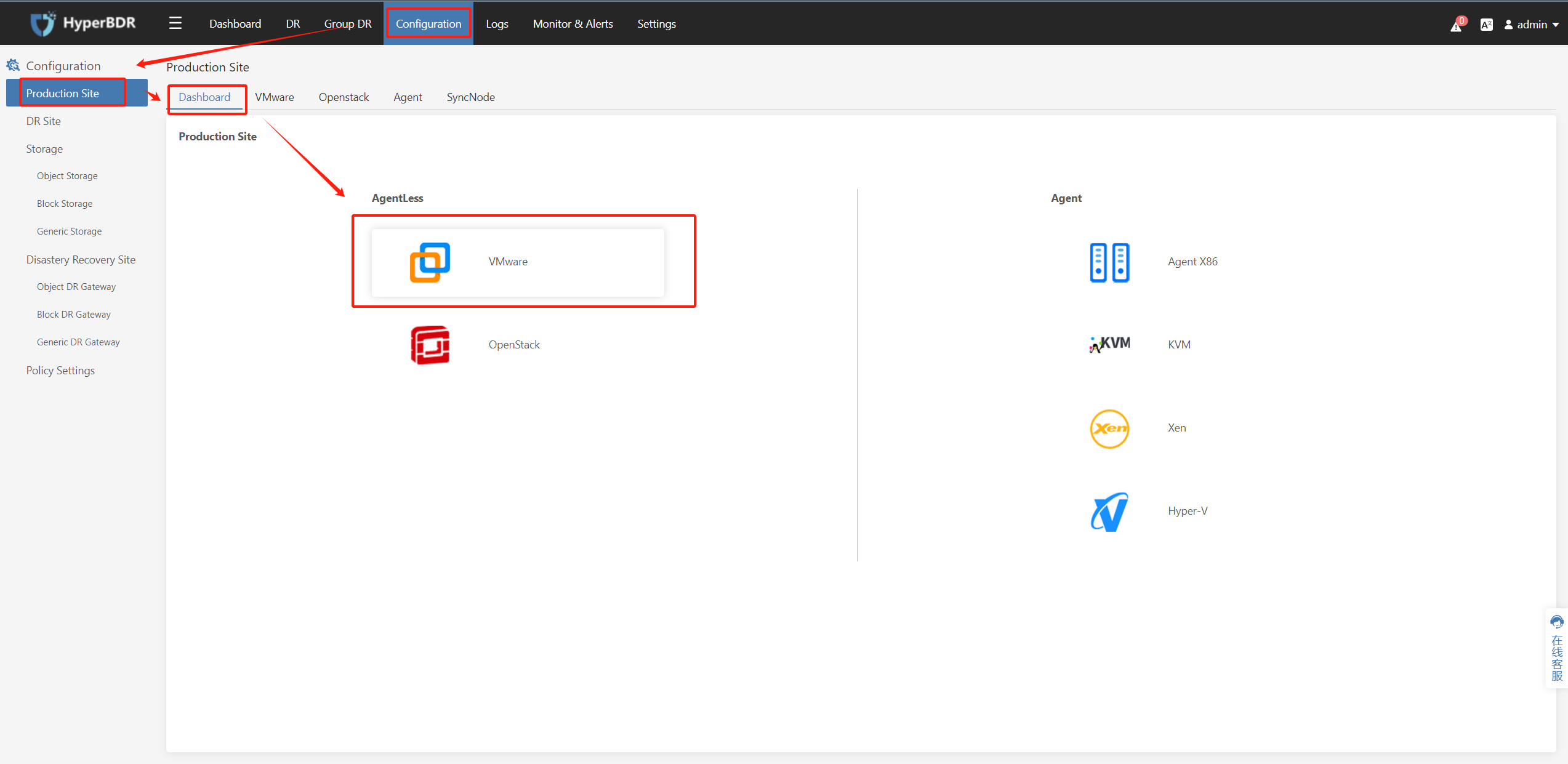The height and width of the screenshot is (764, 1568).
Task: Toggle the hamburger menu sidebar collapse
Action: point(175,23)
